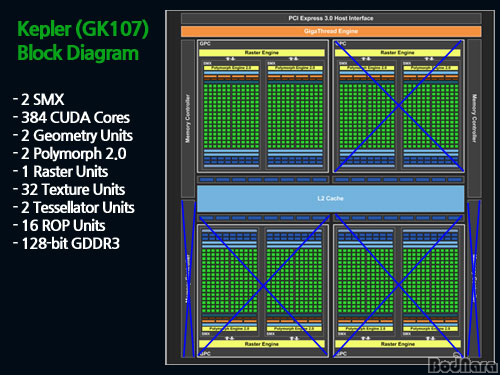Viewport: 500px width, 375px height.
Task: Click the bottom-right Raster Engine bar
Action: point(398,344)
